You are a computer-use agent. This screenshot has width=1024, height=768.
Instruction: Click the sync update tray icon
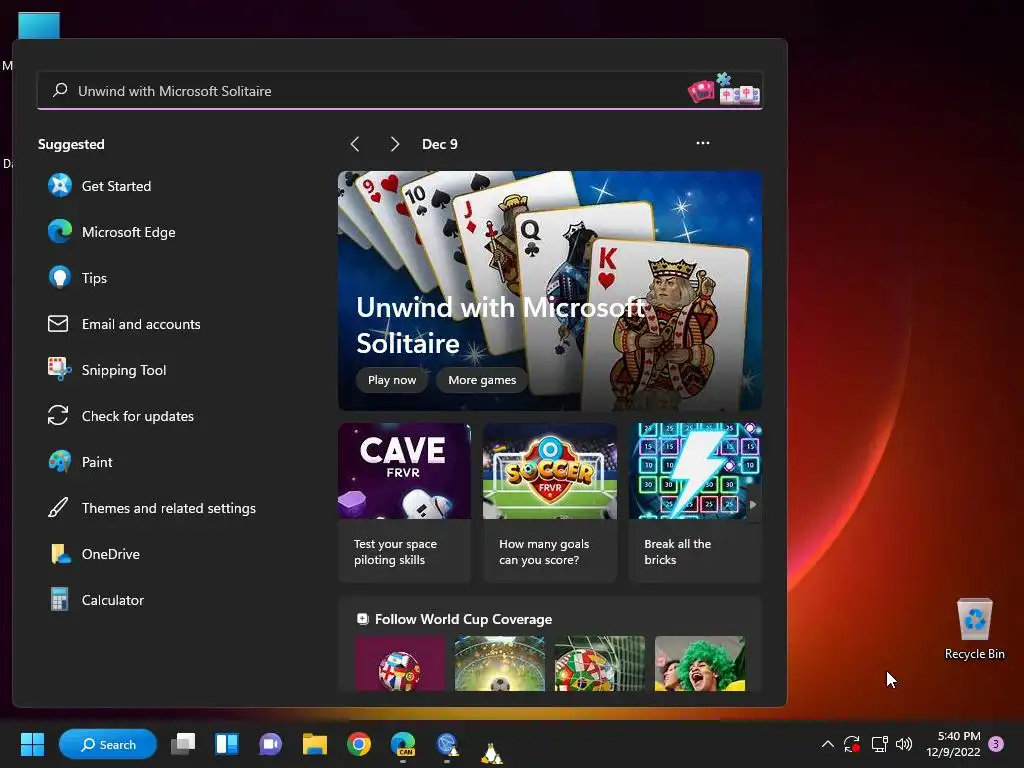click(x=852, y=744)
